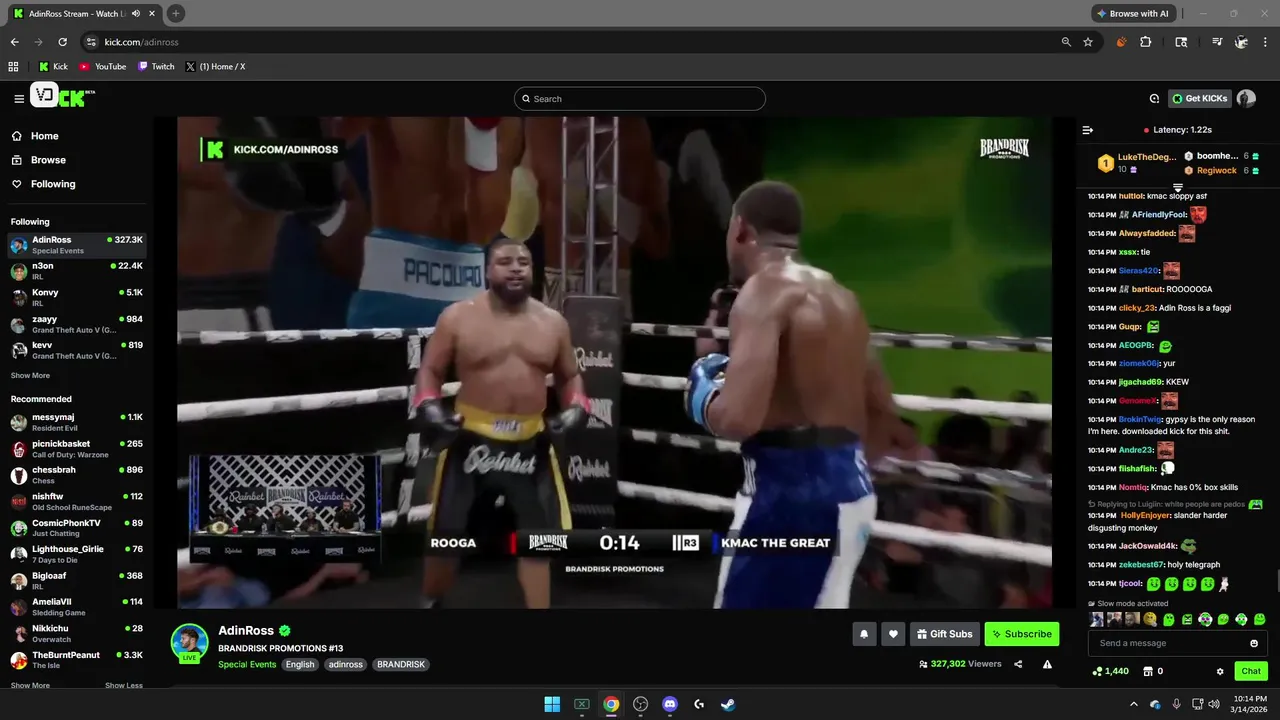
Task: Click the English tag
Action: pyautogui.click(x=300, y=664)
